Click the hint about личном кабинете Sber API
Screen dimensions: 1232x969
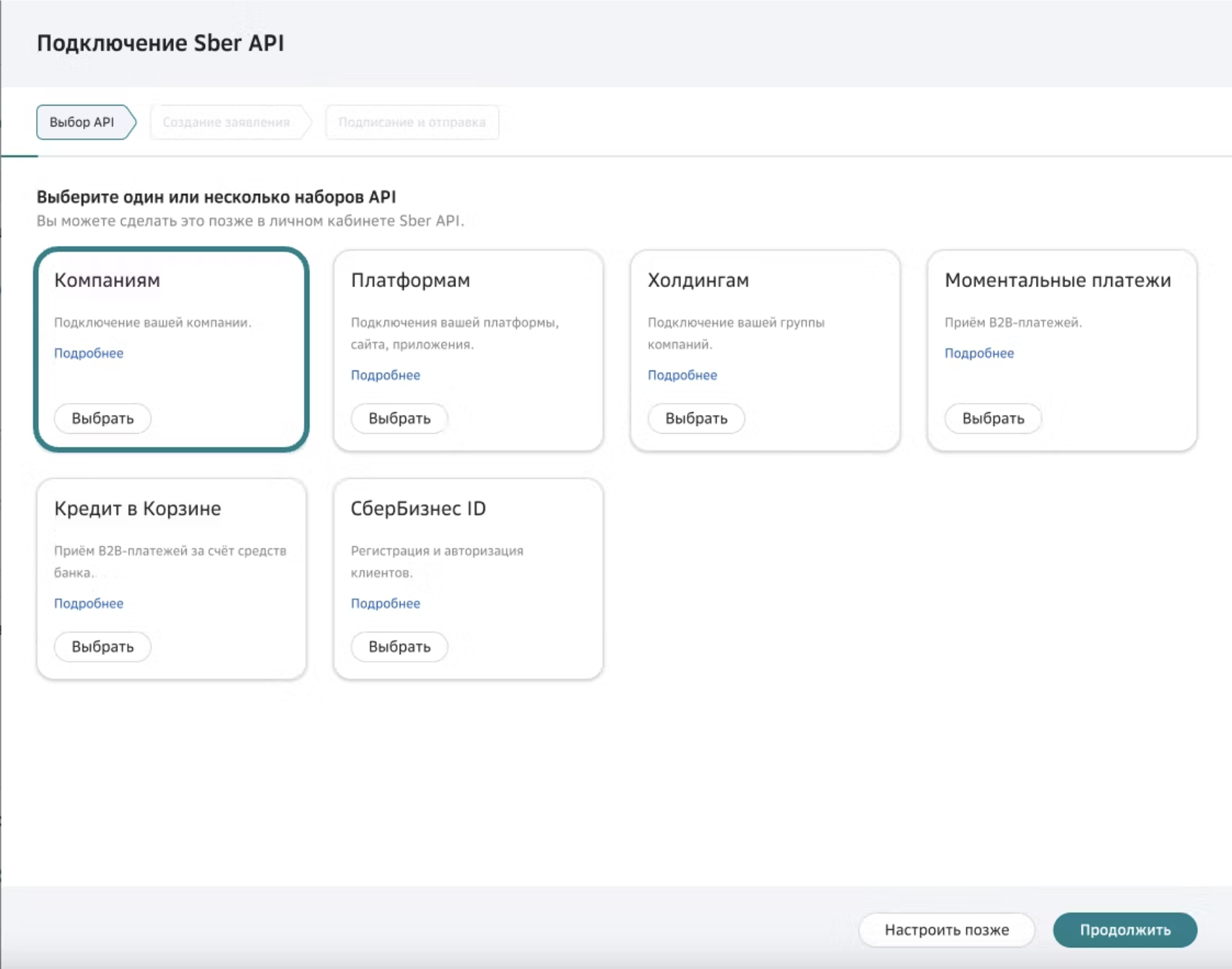(x=250, y=221)
